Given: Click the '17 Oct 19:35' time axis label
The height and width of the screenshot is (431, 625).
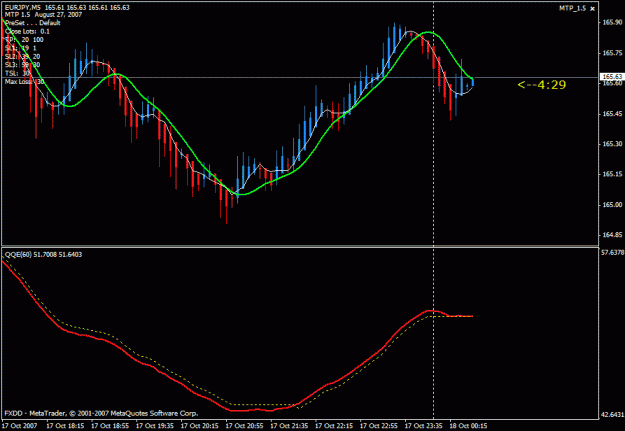Looking at the screenshot, I should point(155,426).
